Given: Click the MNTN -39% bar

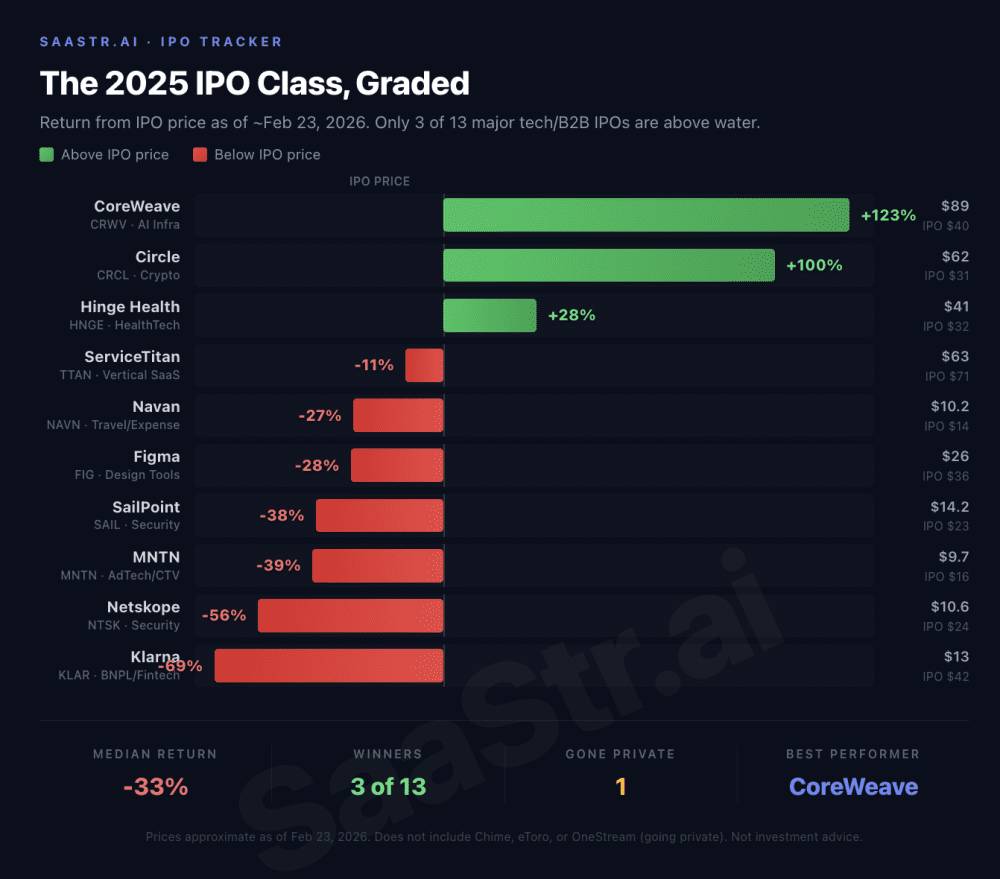Looking at the screenshot, I should [x=378, y=565].
